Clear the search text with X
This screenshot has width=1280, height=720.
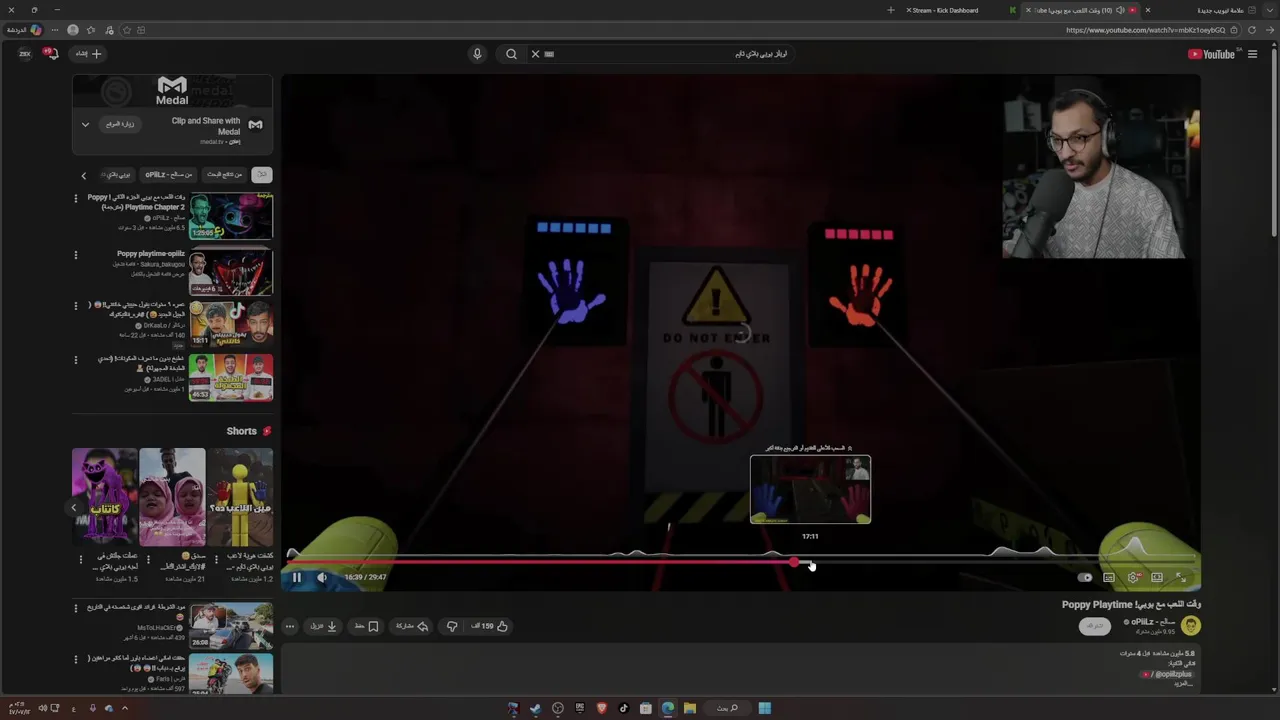click(x=535, y=54)
